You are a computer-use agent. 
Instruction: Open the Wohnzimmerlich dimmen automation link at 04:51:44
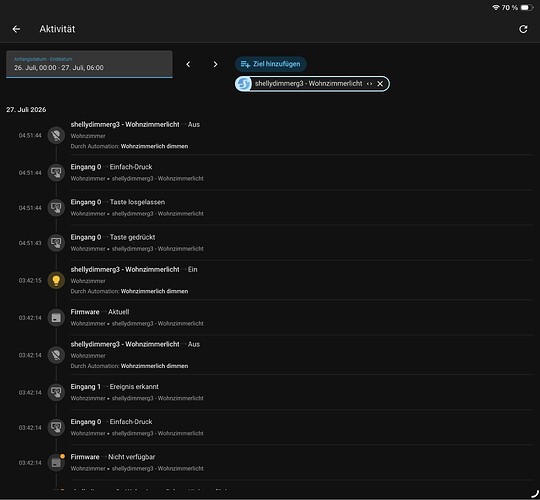pos(154,146)
